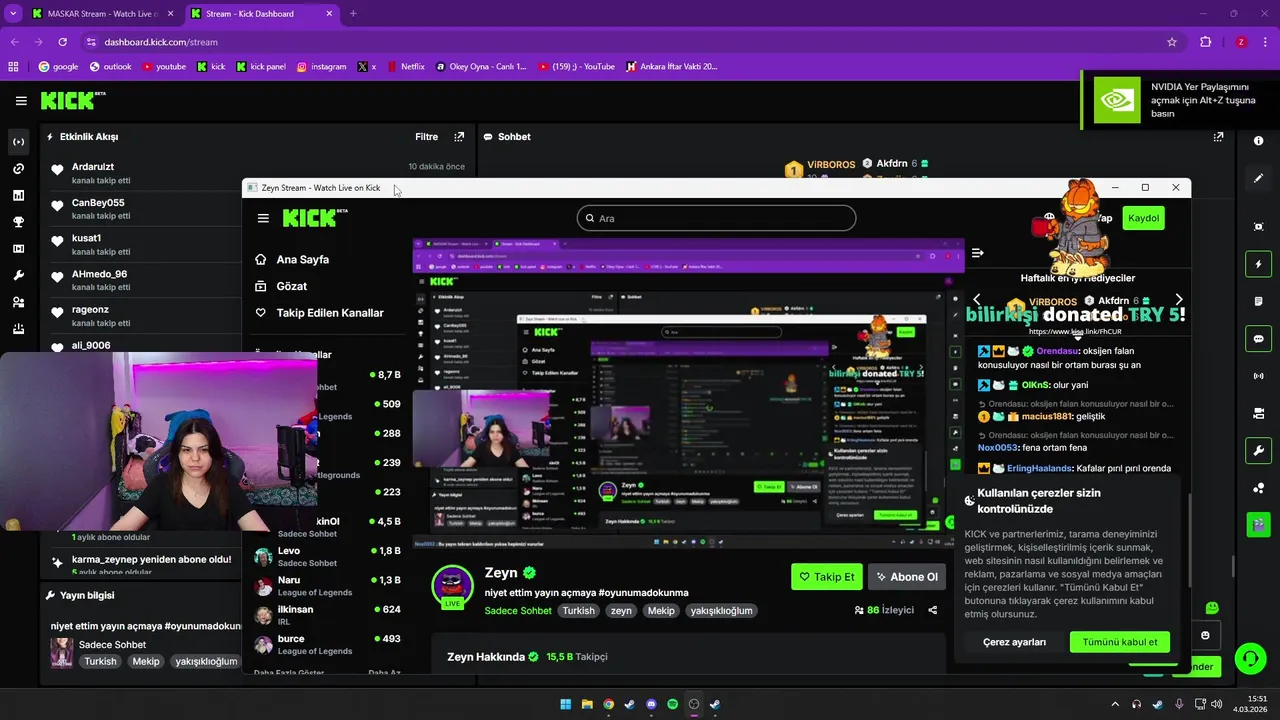Select the yakışıklıoğlum tag under Zeyn's title
1280x720 pixels.
tap(721, 611)
